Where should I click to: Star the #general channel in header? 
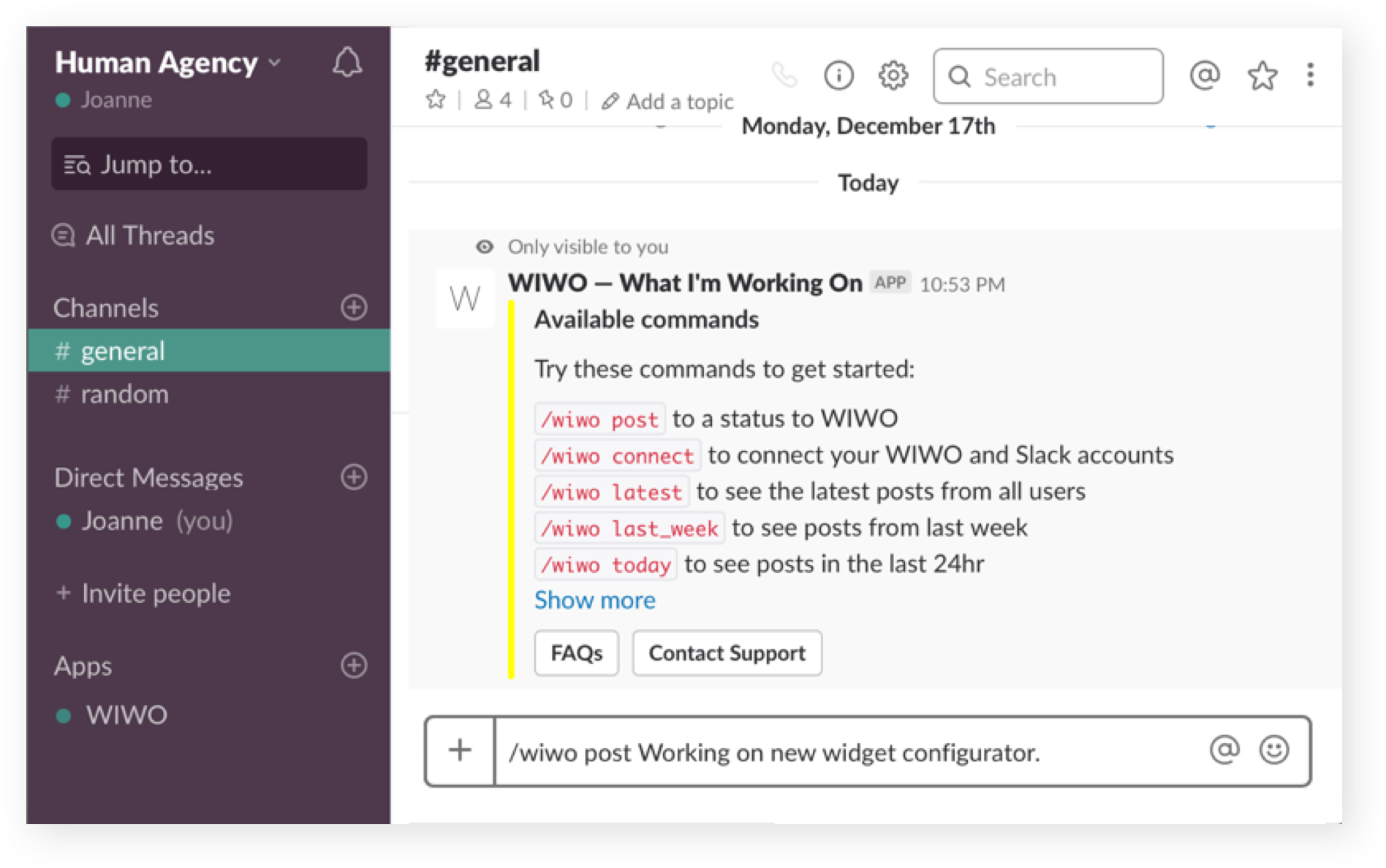(436, 99)
